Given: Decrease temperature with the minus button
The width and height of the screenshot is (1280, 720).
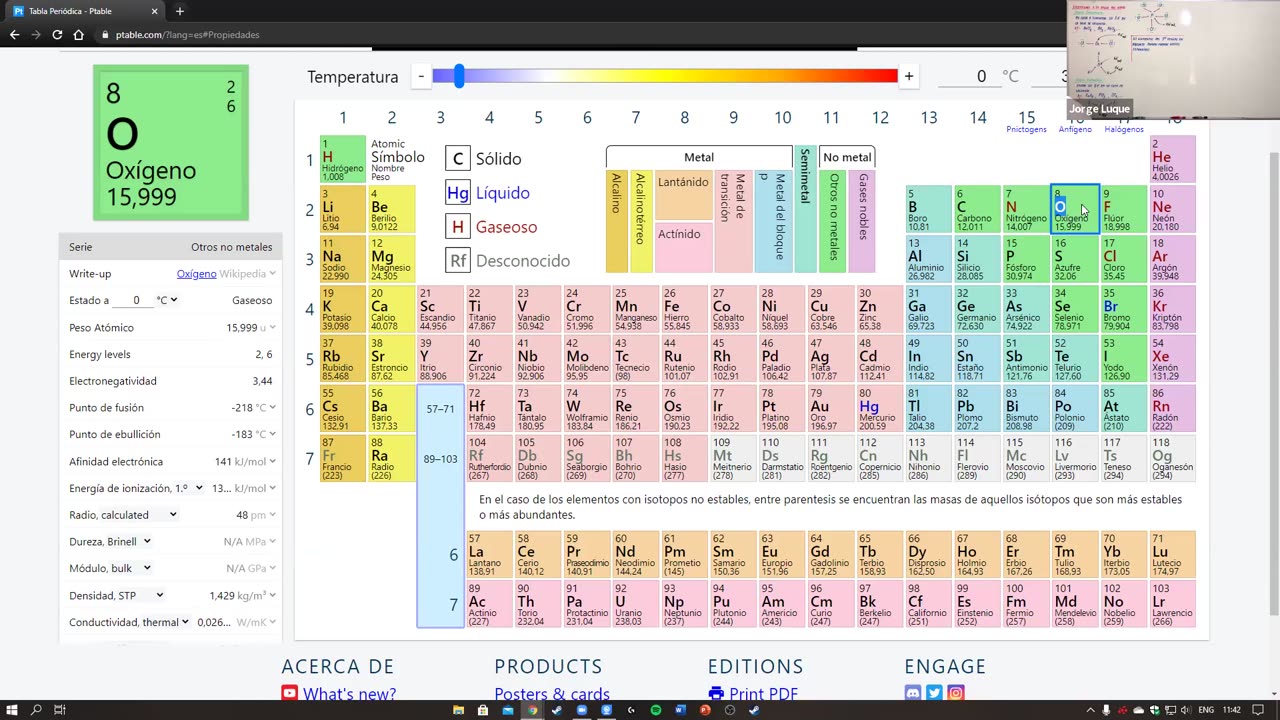Looking at the screenshot, I should click(x=421, y=76).
